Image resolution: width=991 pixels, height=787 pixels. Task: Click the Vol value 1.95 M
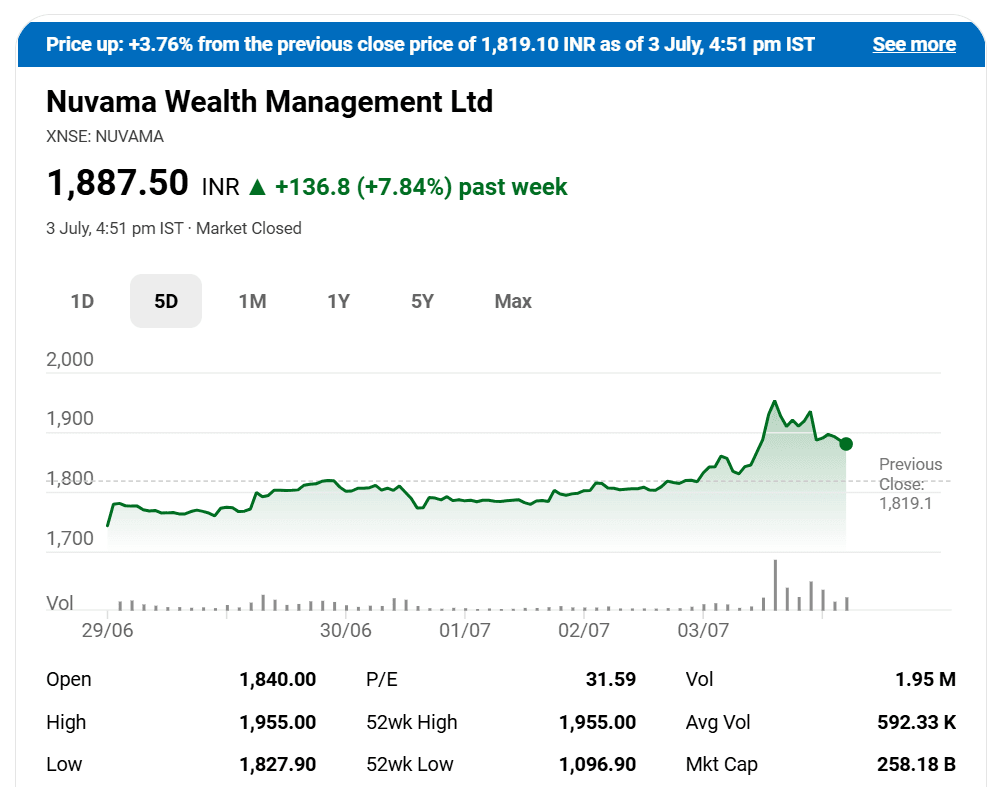(x=925, y=680)
